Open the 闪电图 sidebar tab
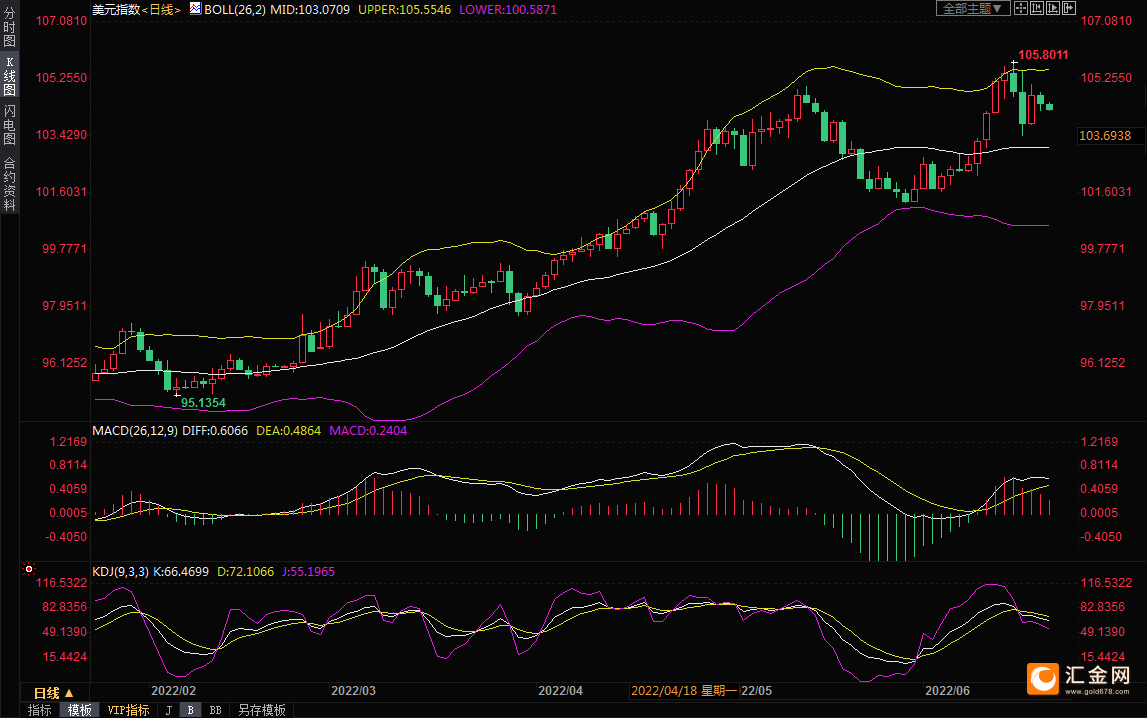This screenshot has height=718, width=1147. pyautogui.click(x=10, y=125)
